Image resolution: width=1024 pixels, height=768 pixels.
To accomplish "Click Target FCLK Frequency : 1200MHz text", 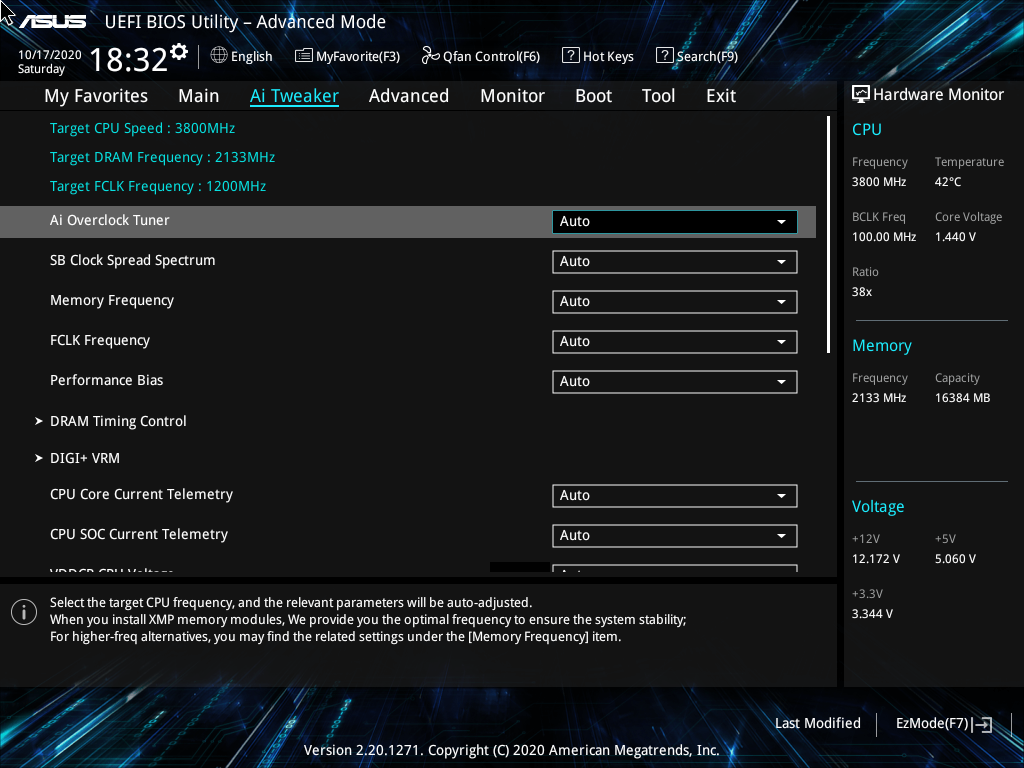I will coord(158,186).
